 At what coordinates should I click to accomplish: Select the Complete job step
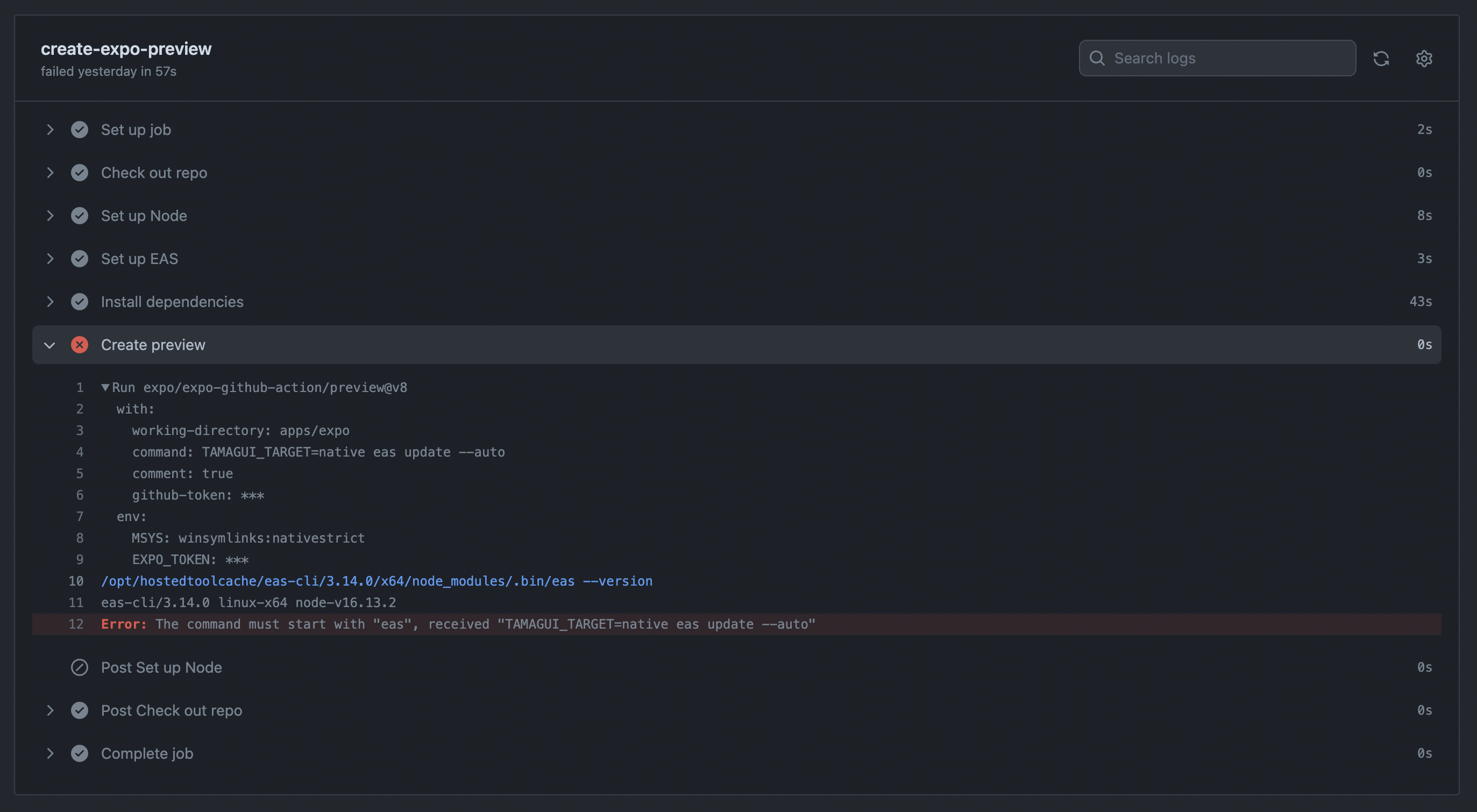click(x=147, y=753)
